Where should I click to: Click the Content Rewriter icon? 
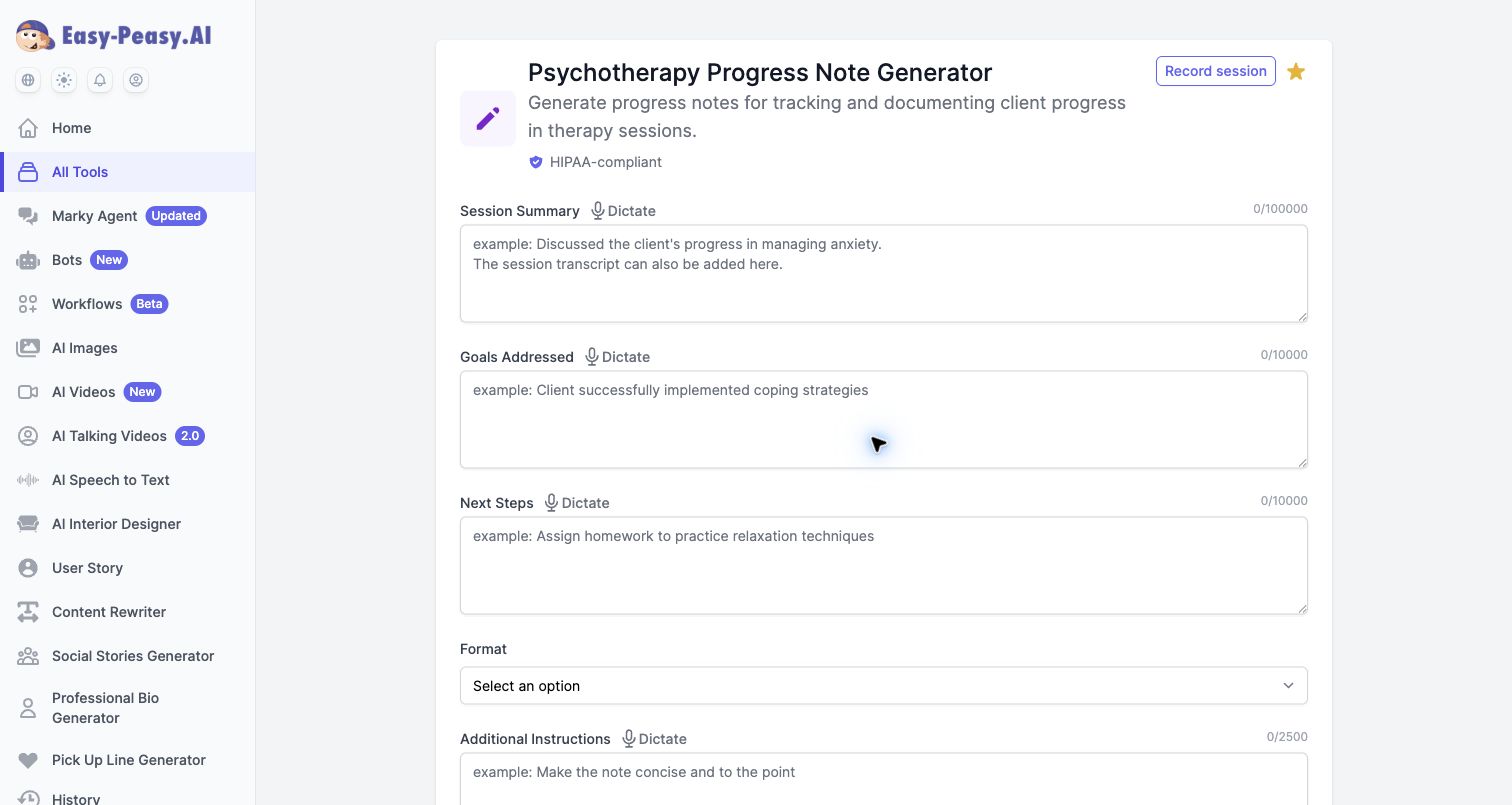click(x=28, y=612)
